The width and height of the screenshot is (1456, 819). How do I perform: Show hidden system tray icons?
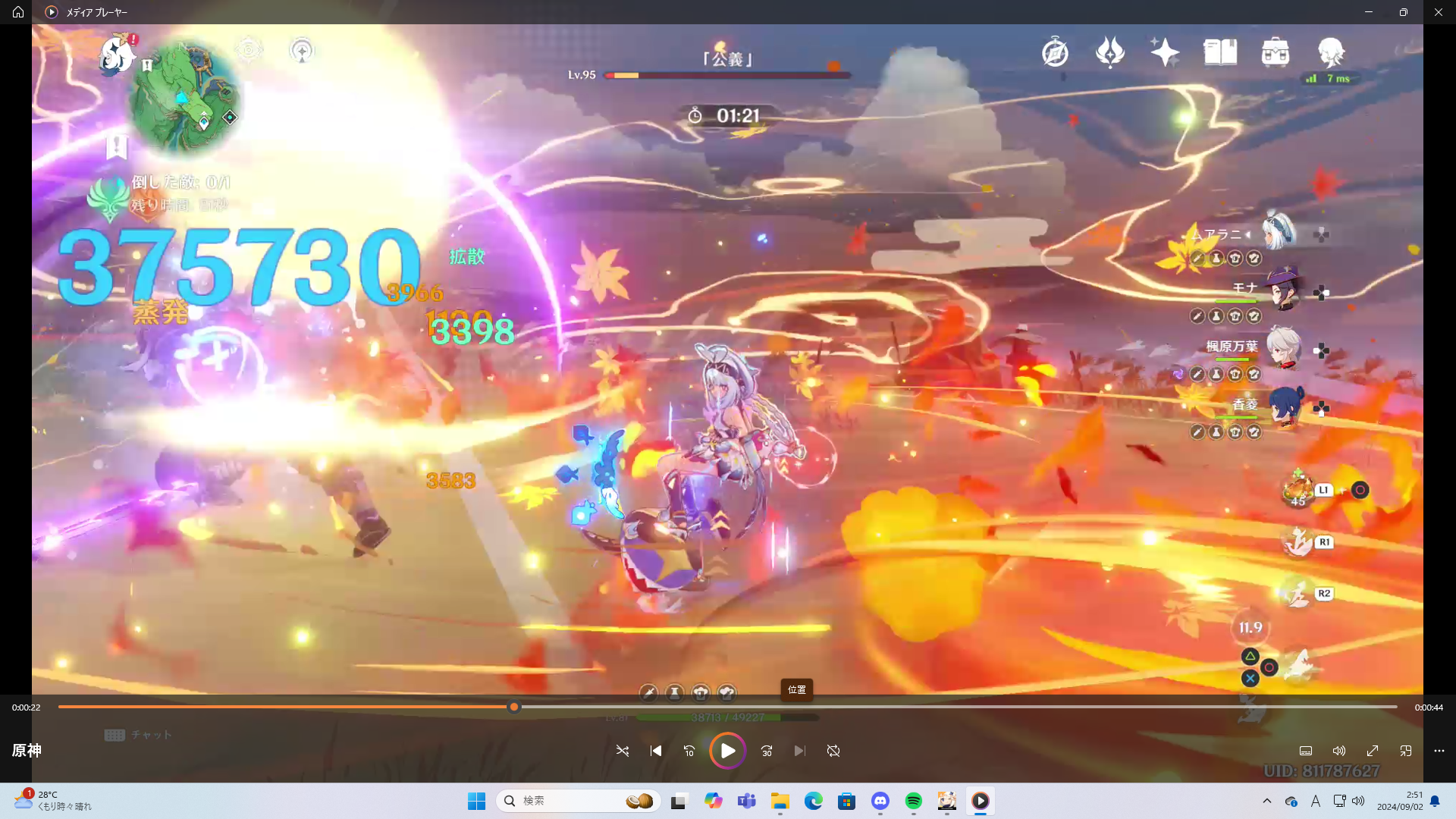pos(1267,801)
